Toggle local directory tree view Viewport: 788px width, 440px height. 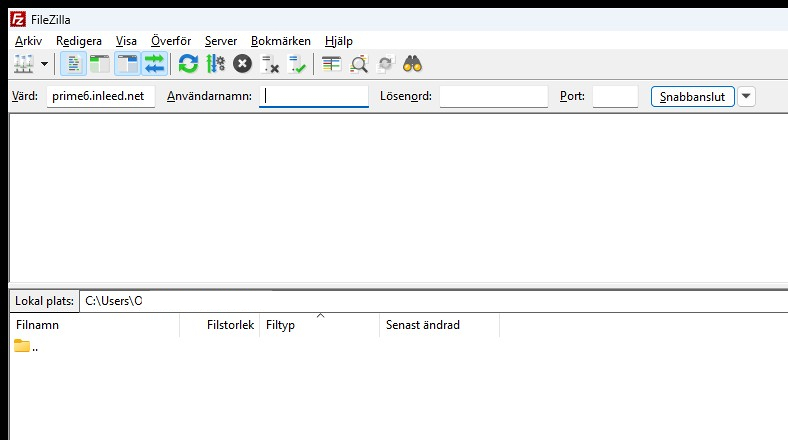(x=99, y=64)
